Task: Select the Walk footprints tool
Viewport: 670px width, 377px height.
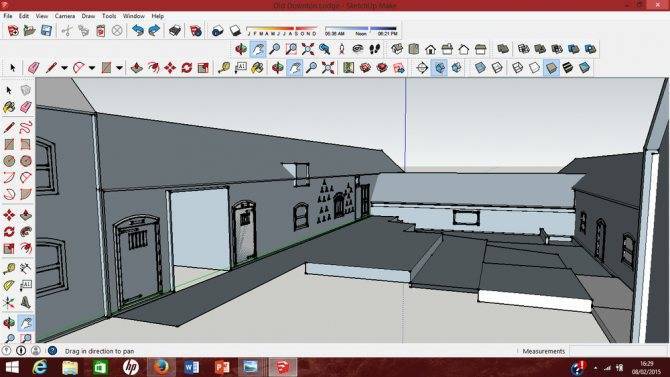Action: pos(375,49)
